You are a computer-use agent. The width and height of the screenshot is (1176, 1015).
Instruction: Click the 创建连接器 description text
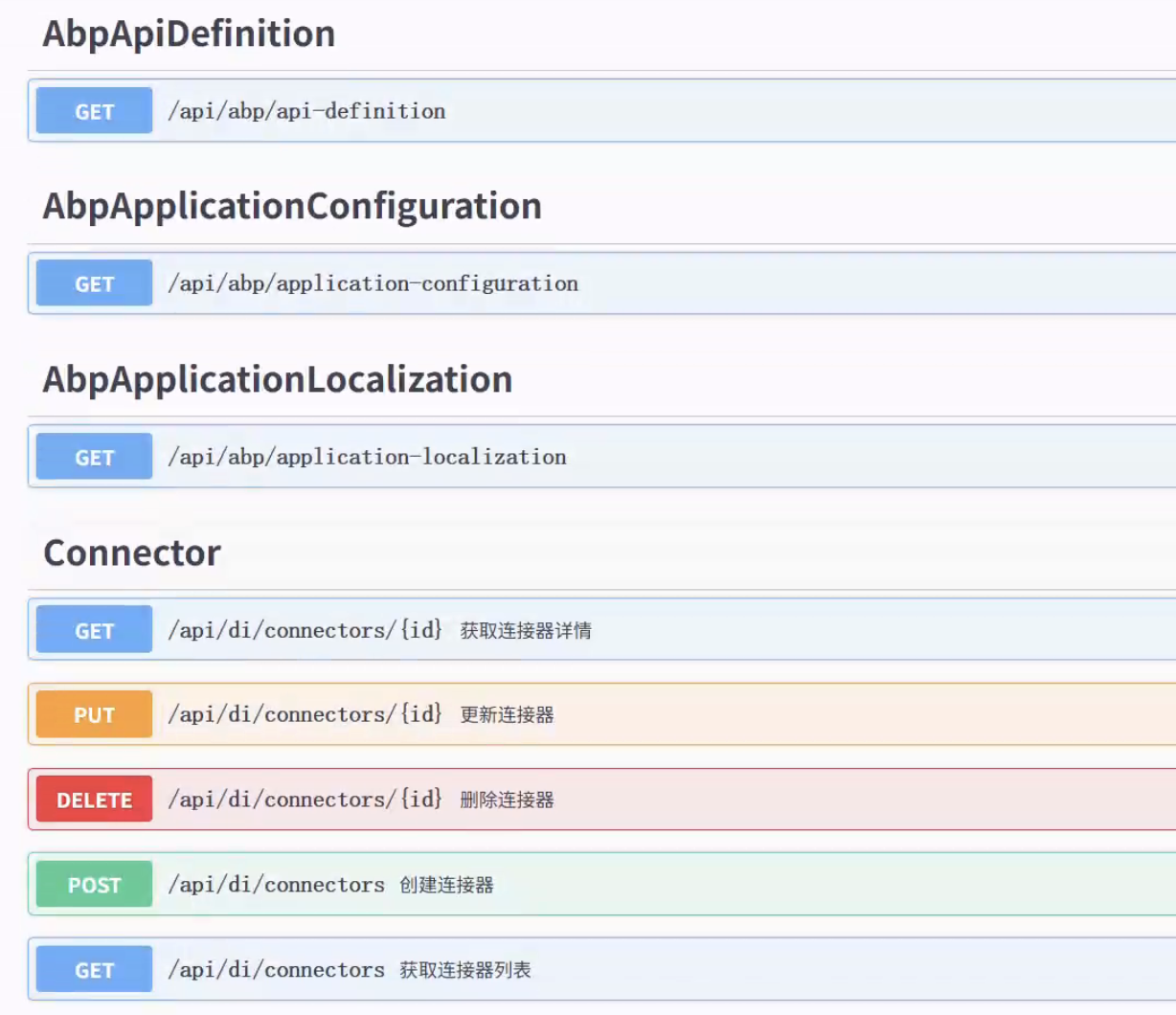point(446,886)
